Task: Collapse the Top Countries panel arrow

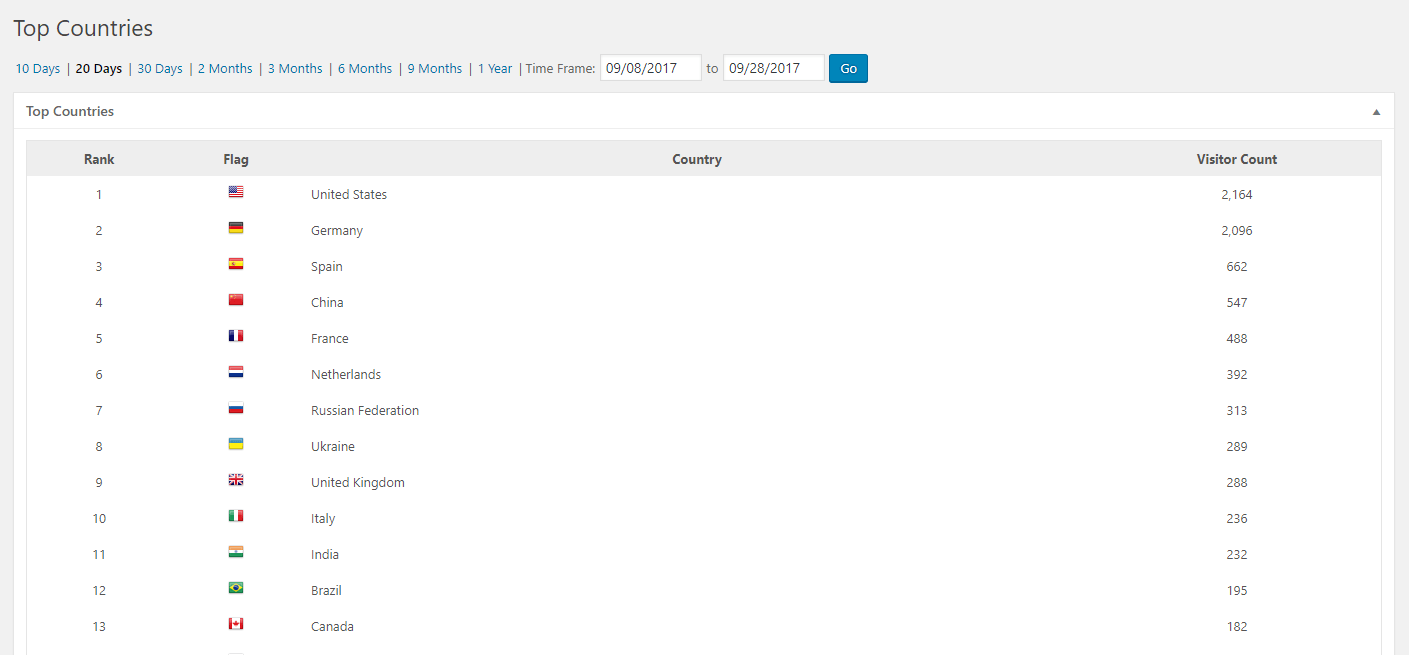Action: (x=1377, y=112)
